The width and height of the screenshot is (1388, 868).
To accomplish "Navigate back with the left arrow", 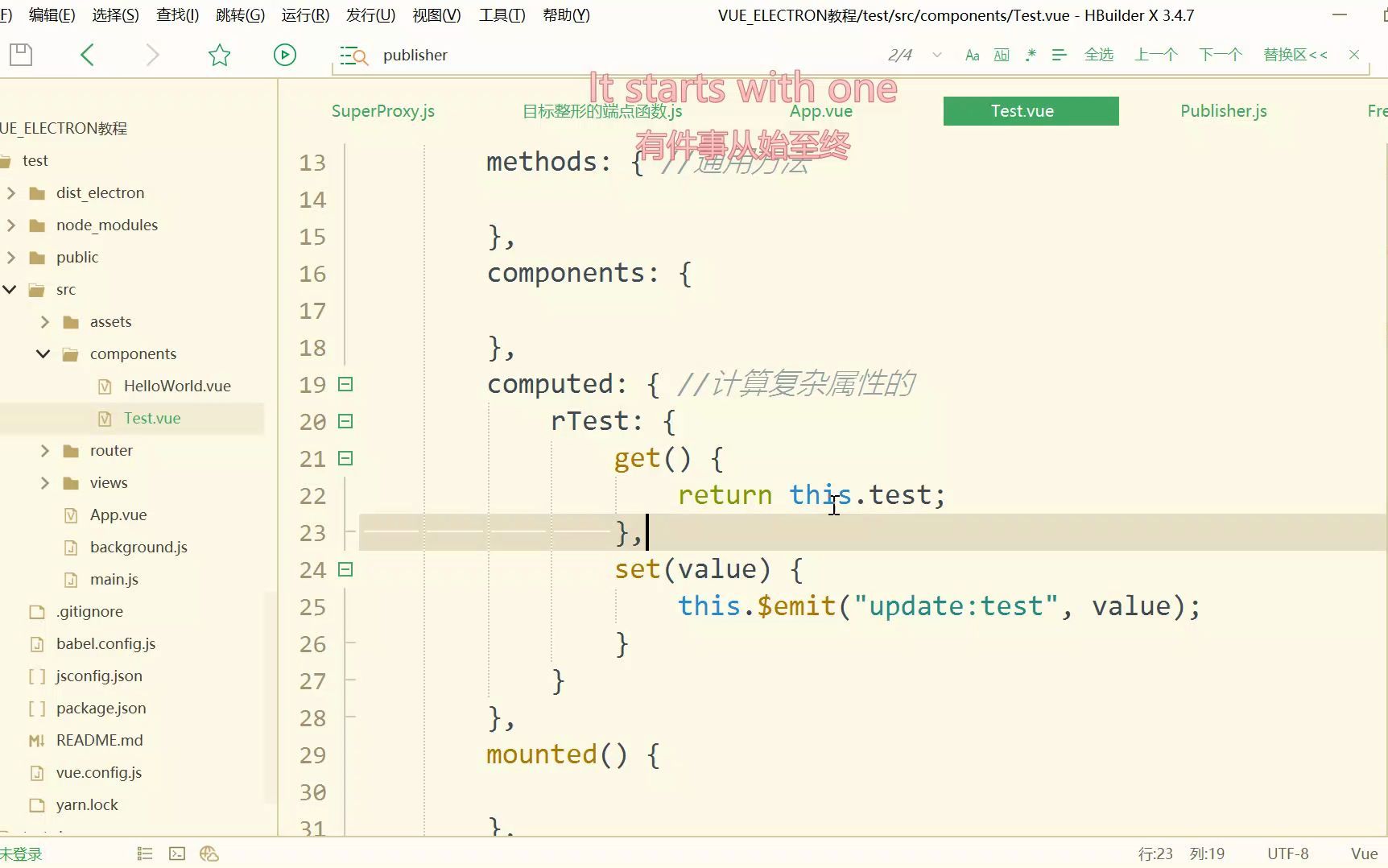I will click(88, 54).
